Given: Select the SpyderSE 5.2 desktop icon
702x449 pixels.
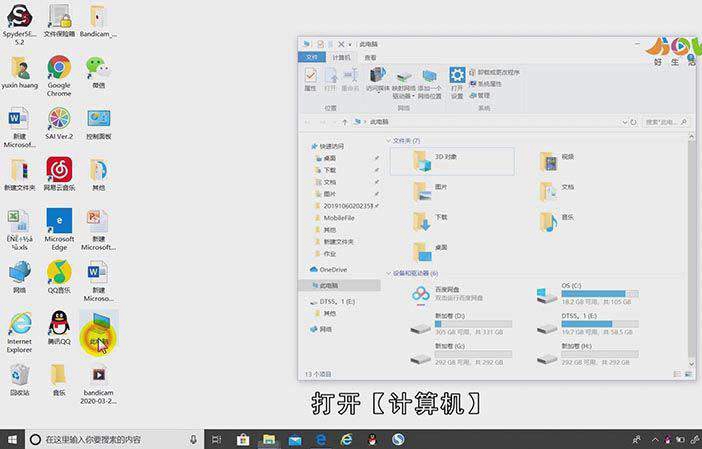Looking at the screenshot, I should [19, 25].
